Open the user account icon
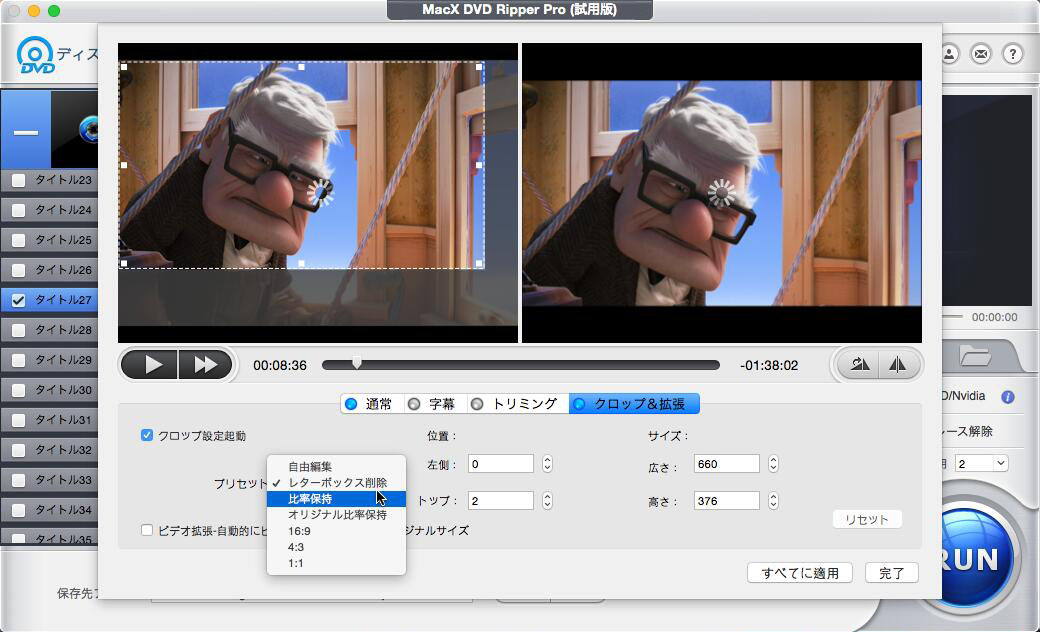The height and width of the screenshot is (632, 1040). [949, 54]
